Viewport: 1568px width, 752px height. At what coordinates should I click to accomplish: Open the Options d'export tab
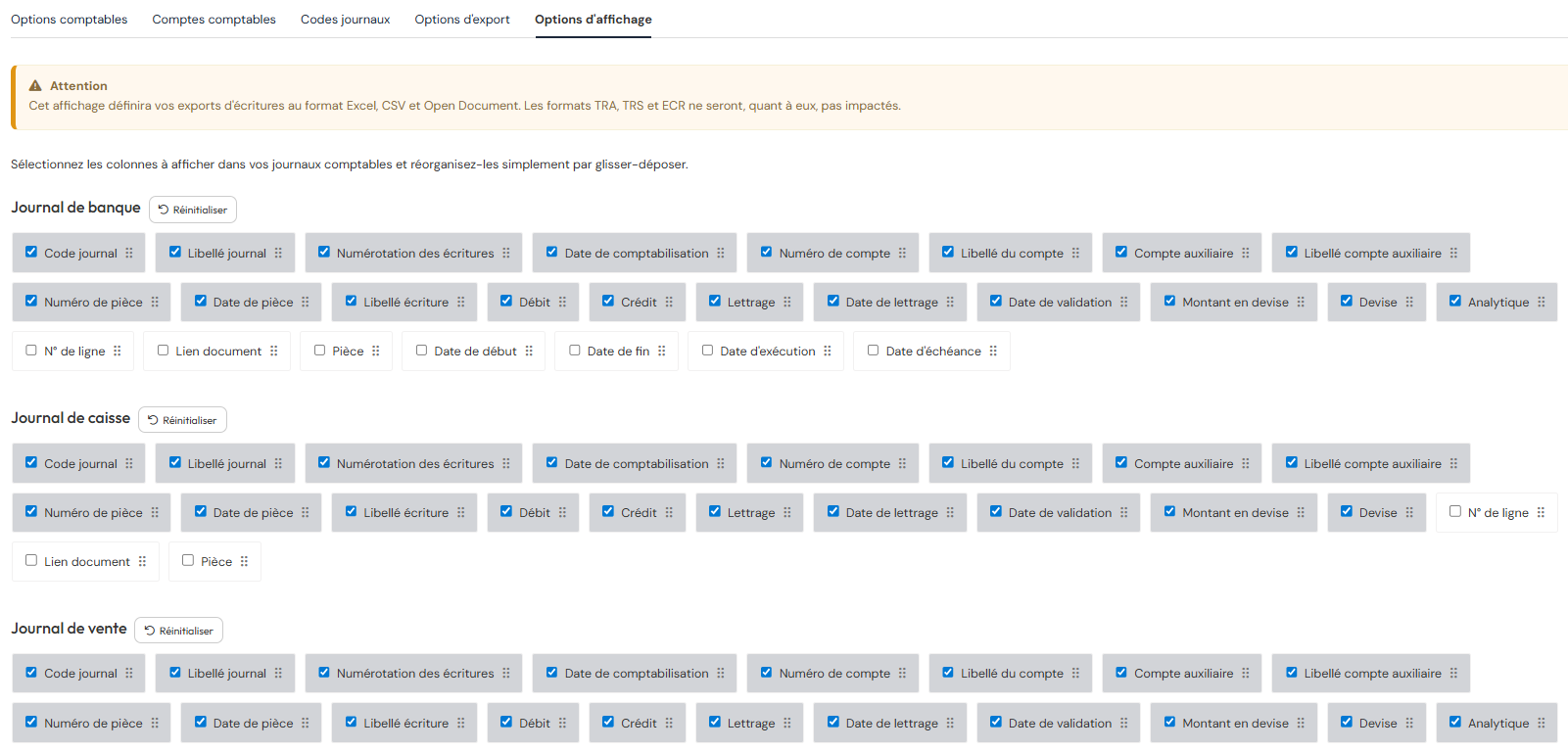[462, 20]
